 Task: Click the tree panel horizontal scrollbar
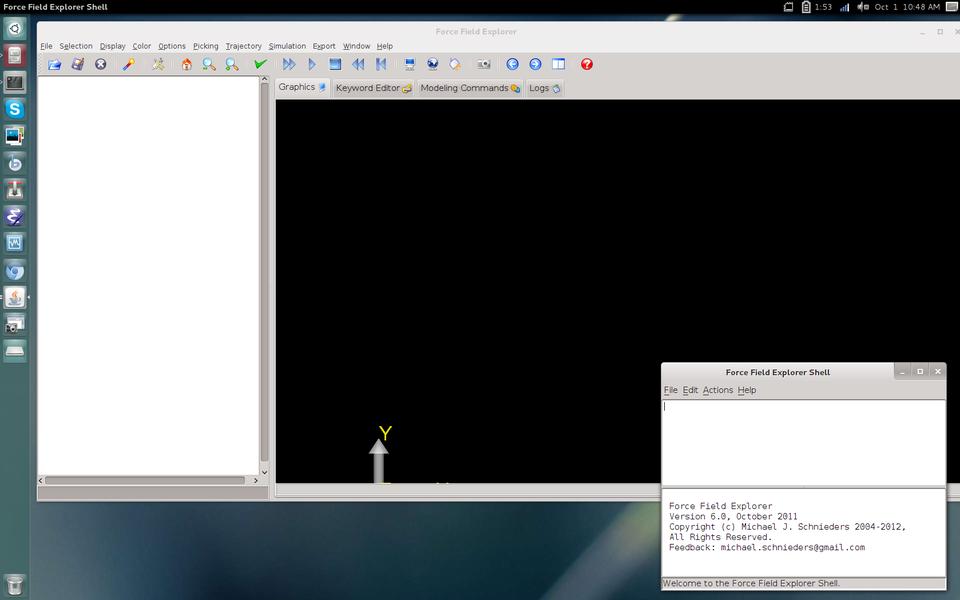pos(145,481)
